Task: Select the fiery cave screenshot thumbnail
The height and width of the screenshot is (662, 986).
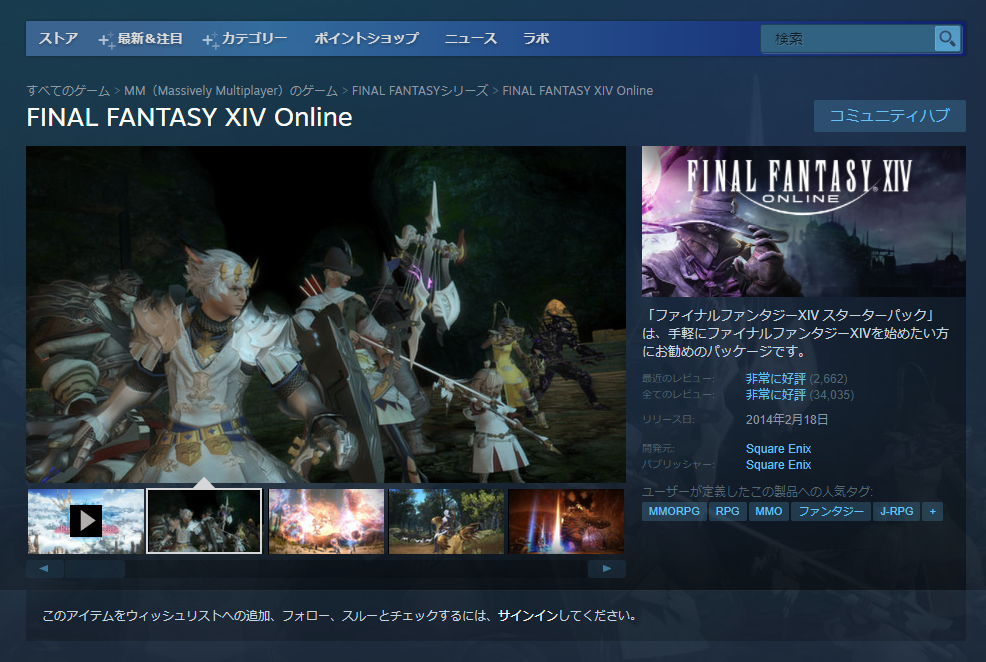Action: [x=566, y=521]
